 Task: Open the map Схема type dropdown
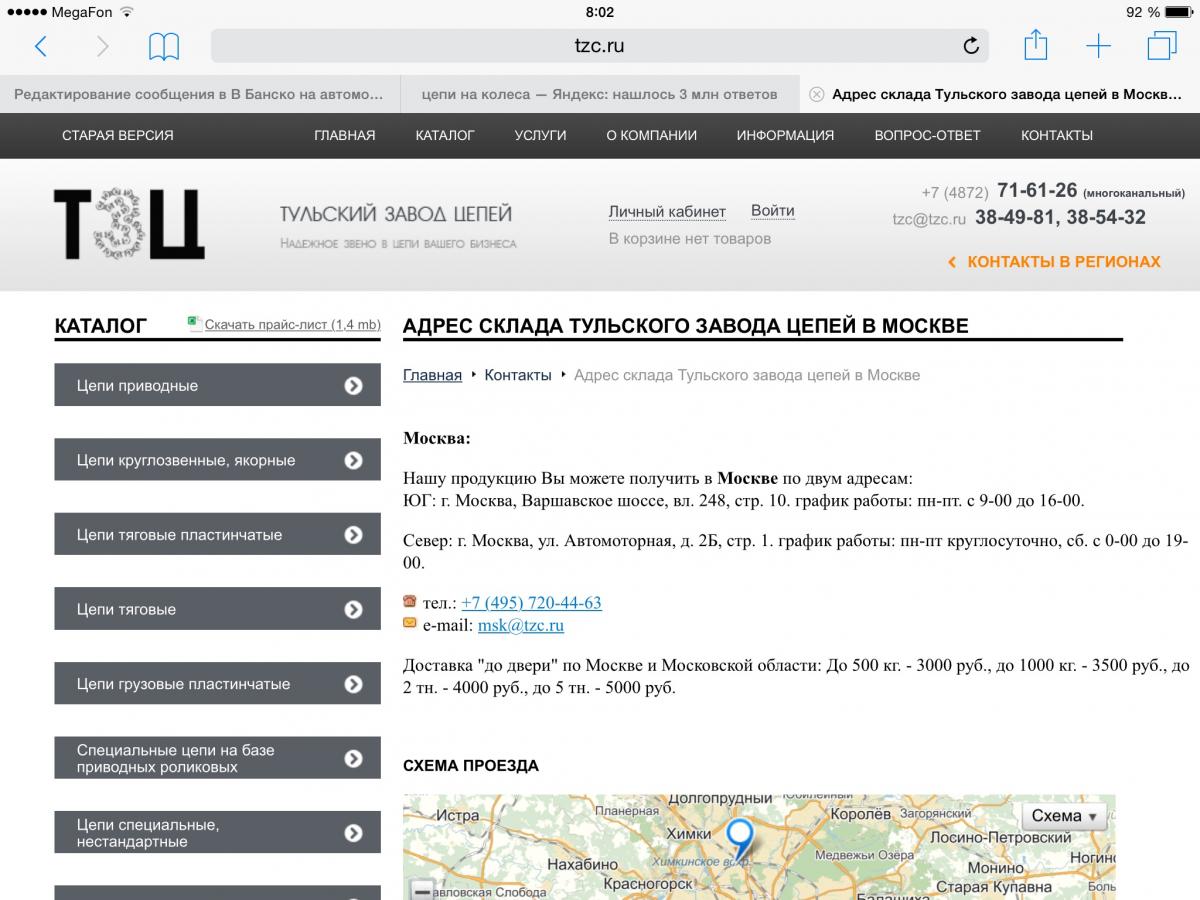click(x=1064, y=816)
